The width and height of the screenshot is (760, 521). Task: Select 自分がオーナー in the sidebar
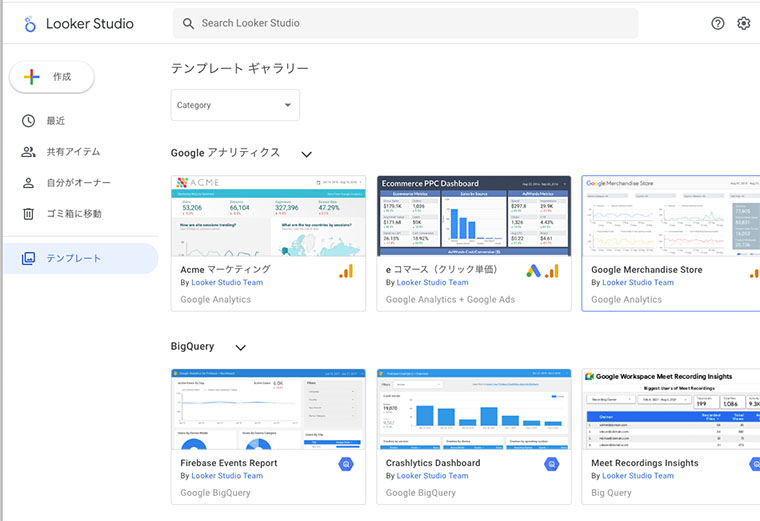pos(81,183)
